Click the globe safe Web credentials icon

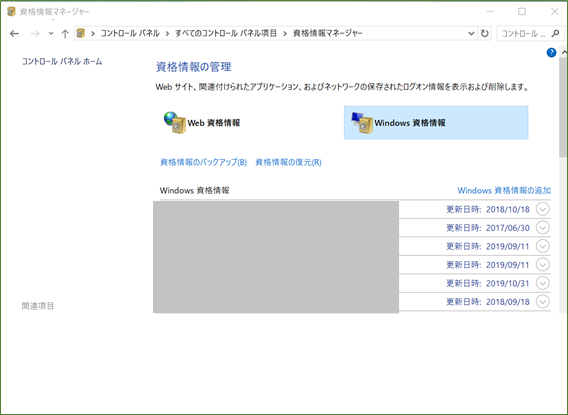click(x=175, y=123)
